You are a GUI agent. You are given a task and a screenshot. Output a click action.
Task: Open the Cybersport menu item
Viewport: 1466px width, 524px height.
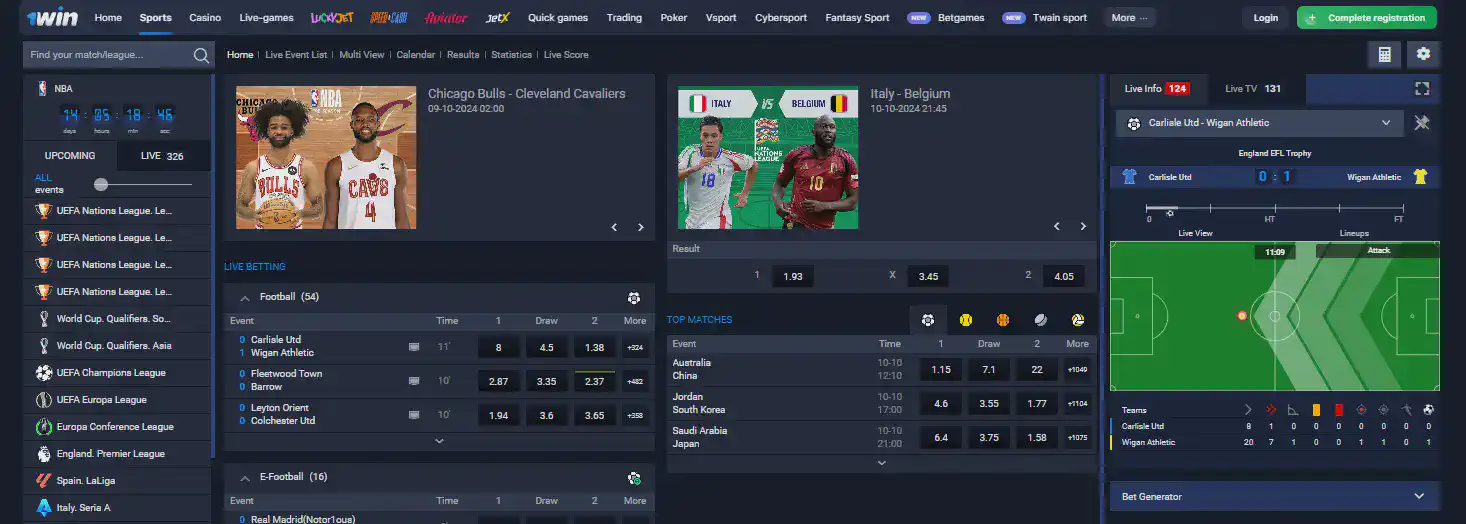point(781,18)
